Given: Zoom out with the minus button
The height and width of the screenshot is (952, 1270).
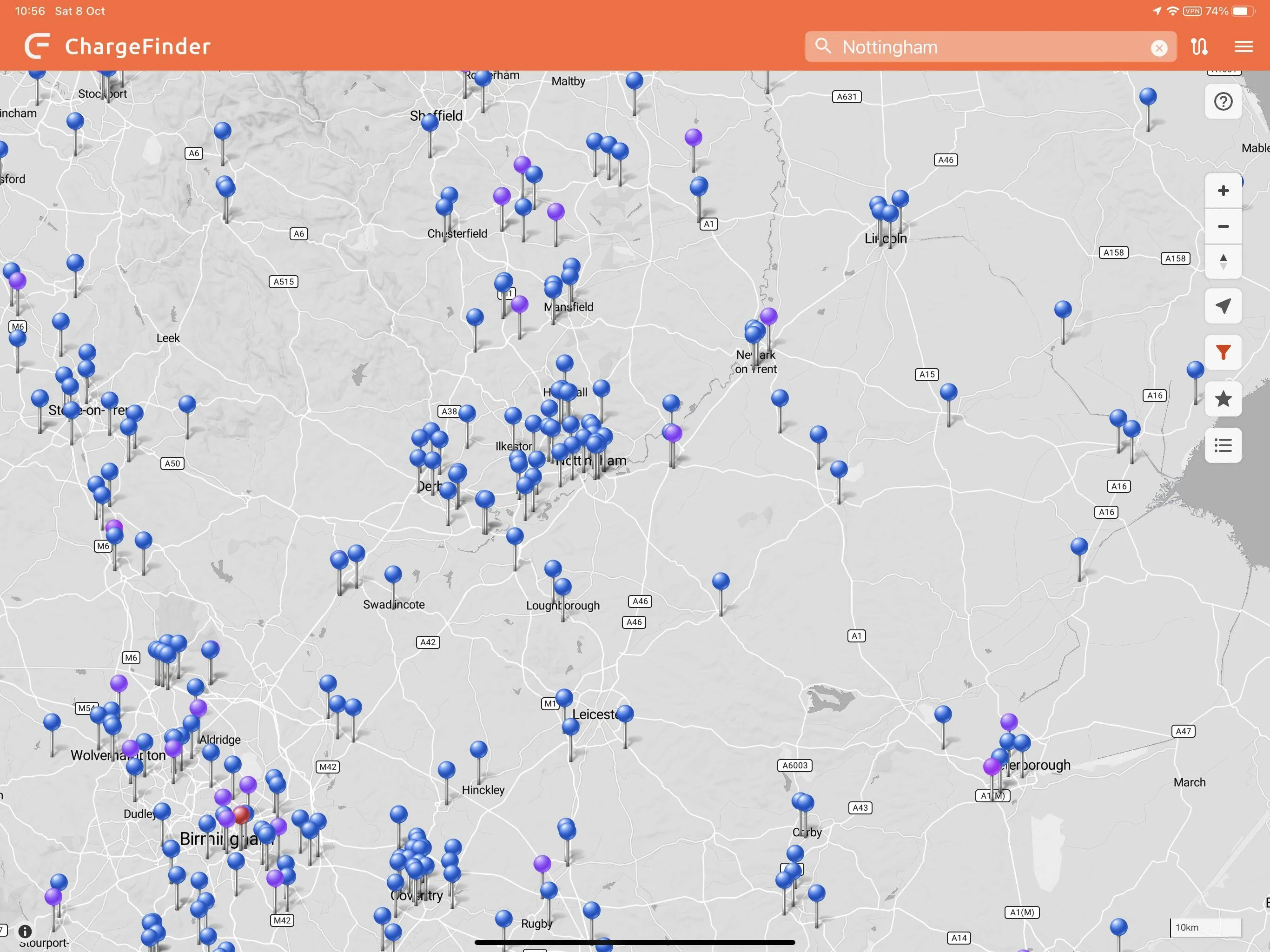Looking at the screenshot, I should coord(1223,226).
